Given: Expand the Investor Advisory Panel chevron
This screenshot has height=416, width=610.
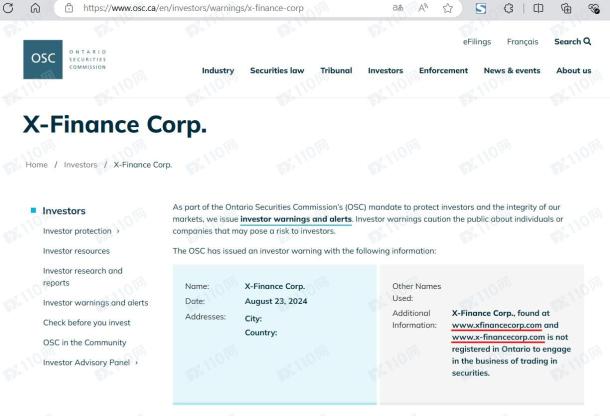Looking at the screenshot, I should [137, 363].
